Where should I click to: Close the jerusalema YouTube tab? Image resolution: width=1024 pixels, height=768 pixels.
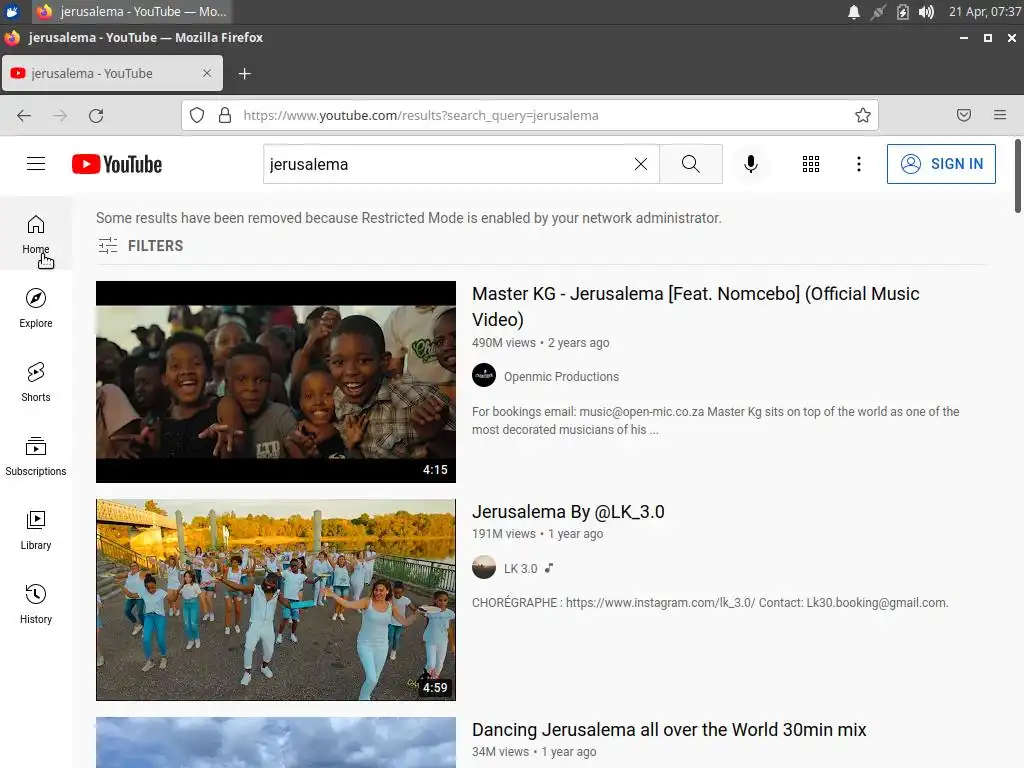[207, 73]
